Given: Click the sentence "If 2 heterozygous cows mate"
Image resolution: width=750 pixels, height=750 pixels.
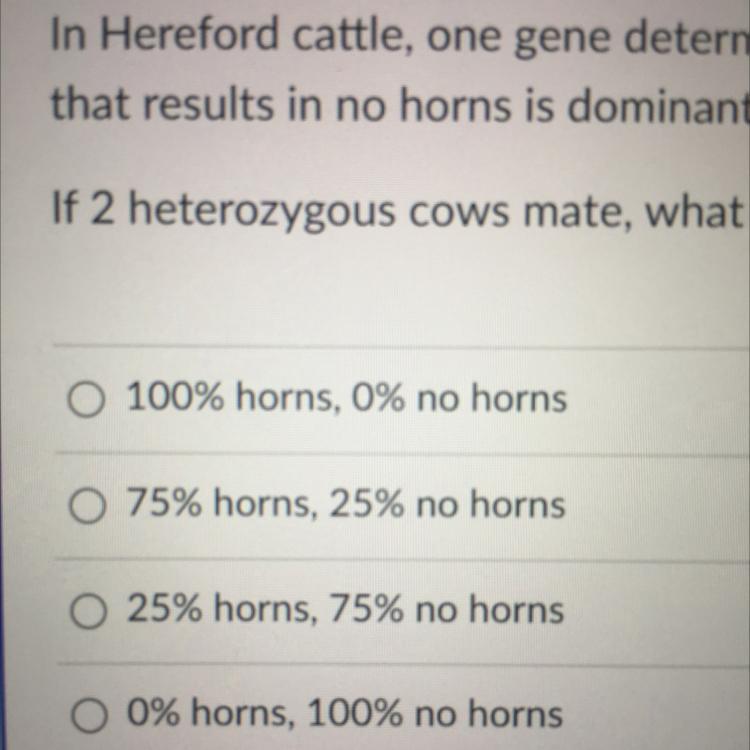Looking at the screenshot, I should 400,212.
